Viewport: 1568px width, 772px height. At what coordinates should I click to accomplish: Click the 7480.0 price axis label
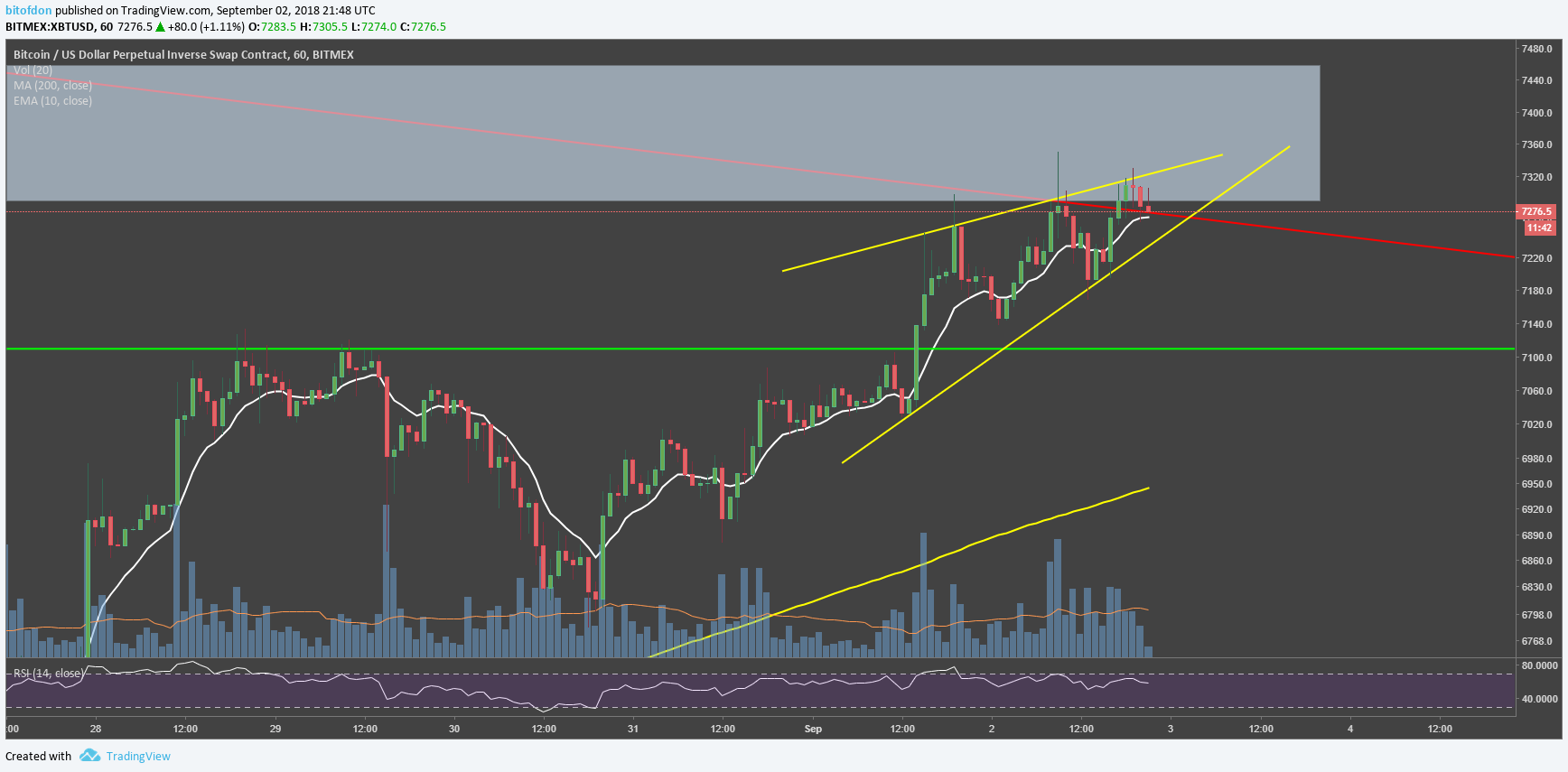pos(1537,49)
